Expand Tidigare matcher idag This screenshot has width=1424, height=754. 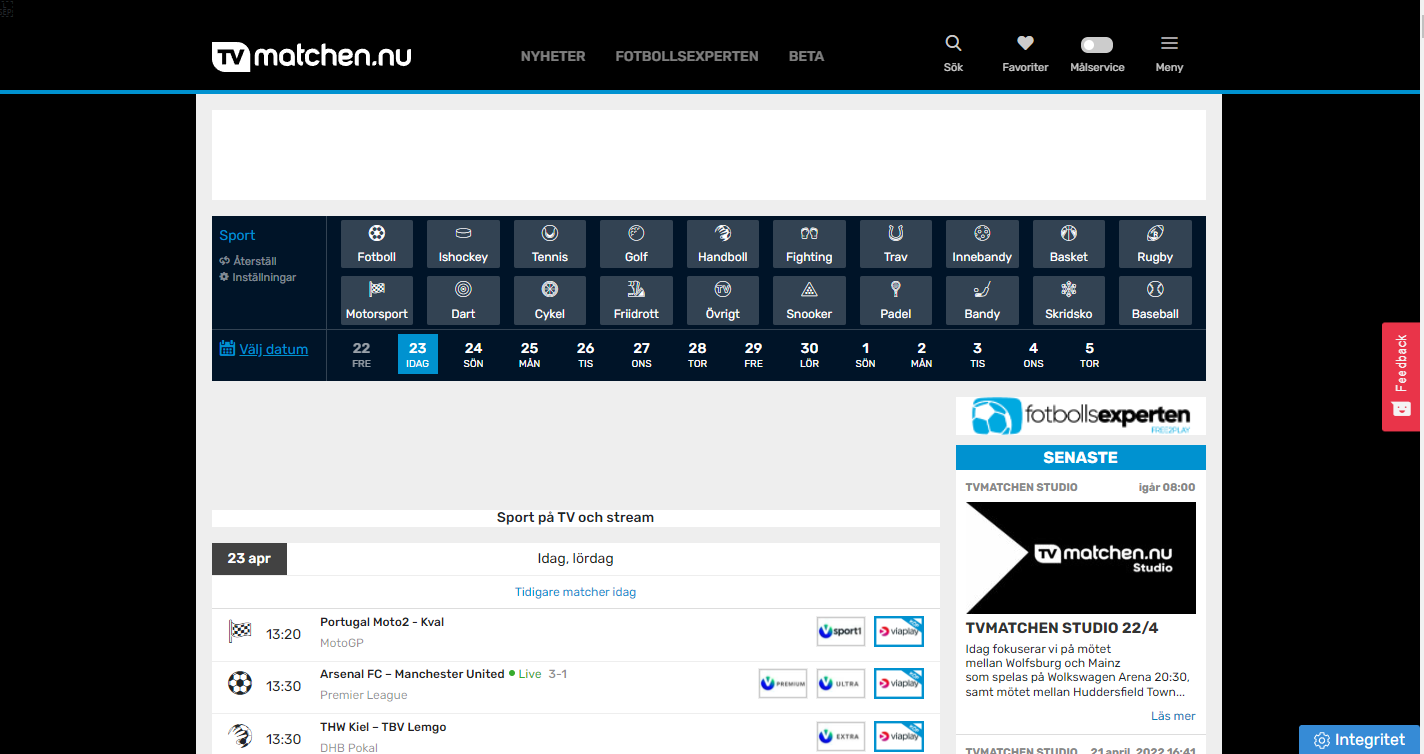coord(575,592)
